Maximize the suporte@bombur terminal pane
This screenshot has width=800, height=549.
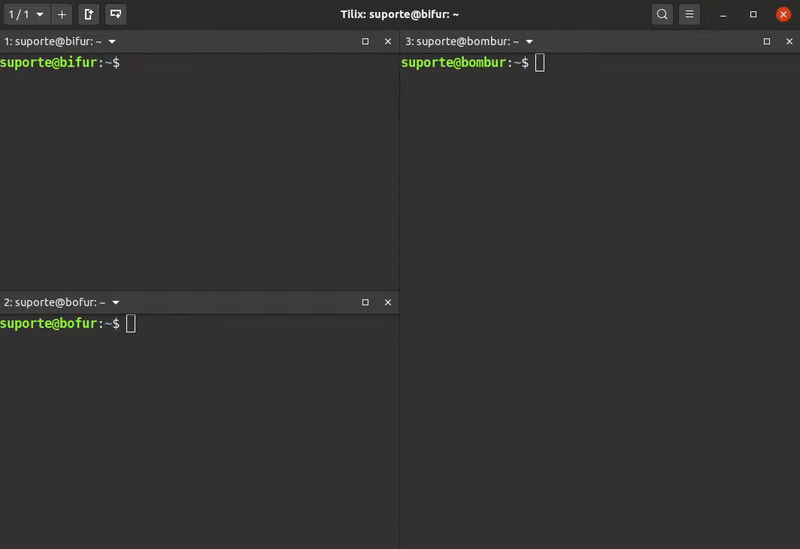point(766,42)
